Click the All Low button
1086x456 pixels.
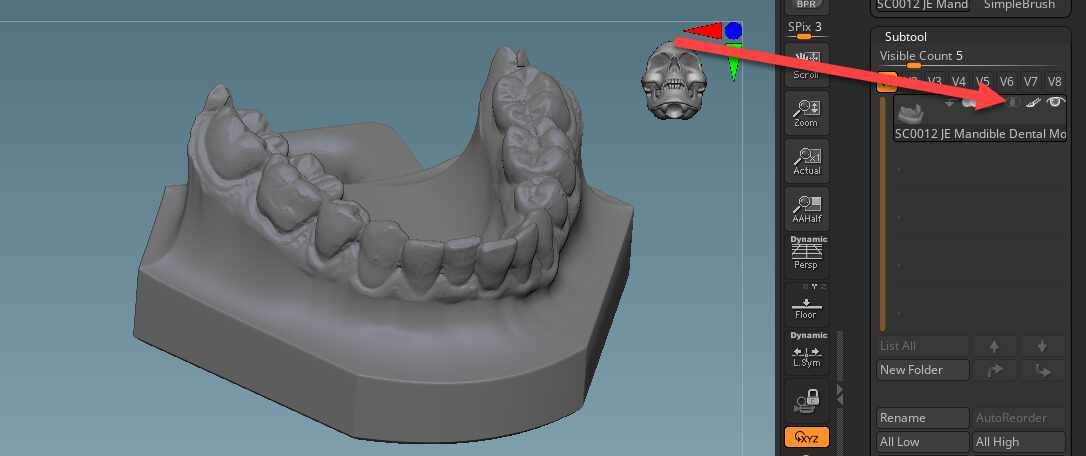pos(923,441)
